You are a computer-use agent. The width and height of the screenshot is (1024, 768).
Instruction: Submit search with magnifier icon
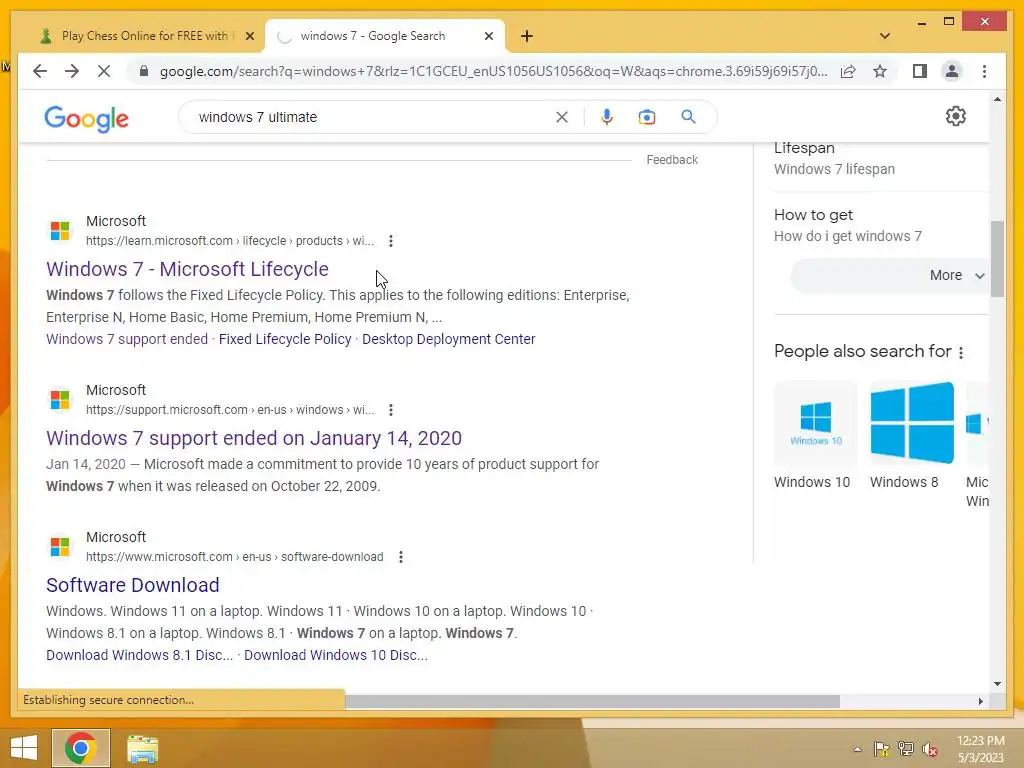coord(688,117)
